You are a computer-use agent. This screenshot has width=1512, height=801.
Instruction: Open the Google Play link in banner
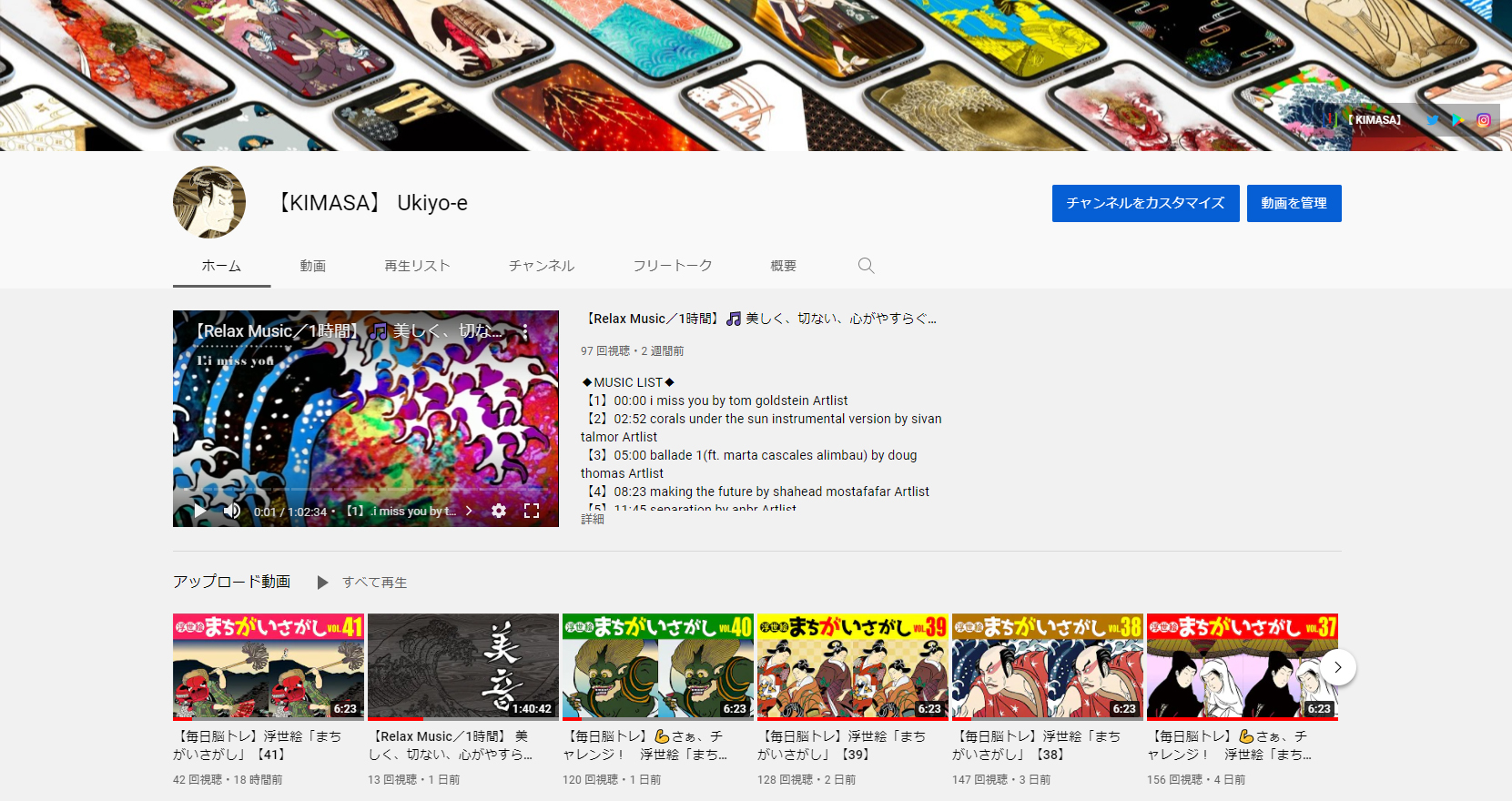coord(1458,120)
